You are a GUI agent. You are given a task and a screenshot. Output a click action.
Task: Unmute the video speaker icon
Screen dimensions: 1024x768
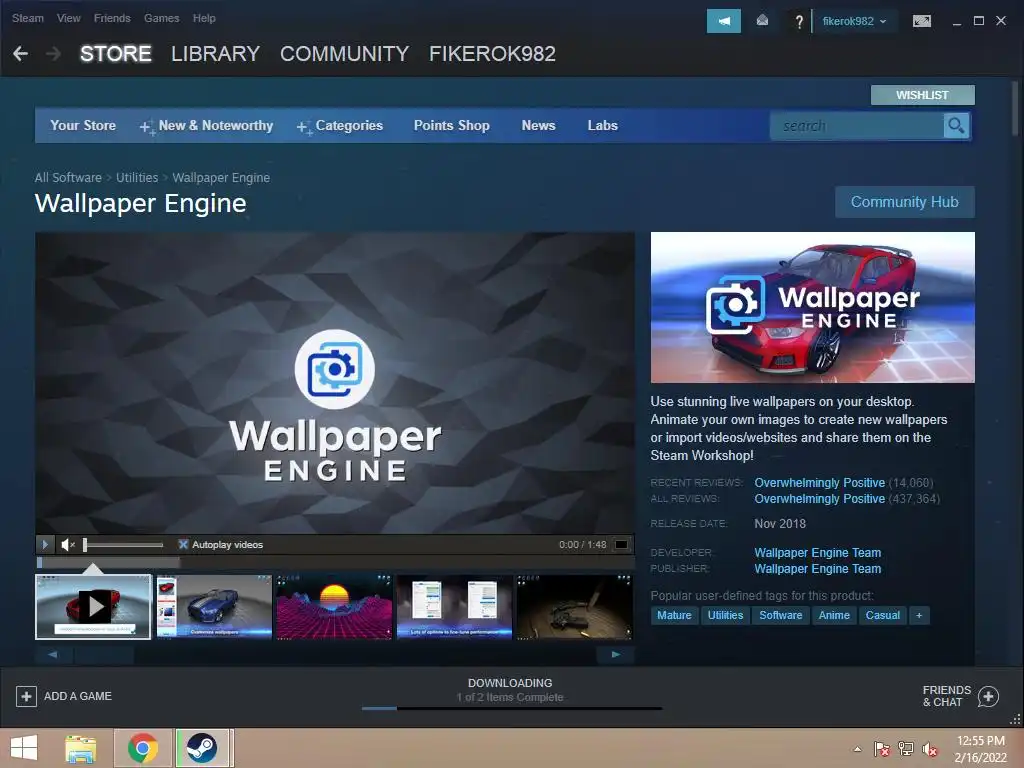coord(68,544)
